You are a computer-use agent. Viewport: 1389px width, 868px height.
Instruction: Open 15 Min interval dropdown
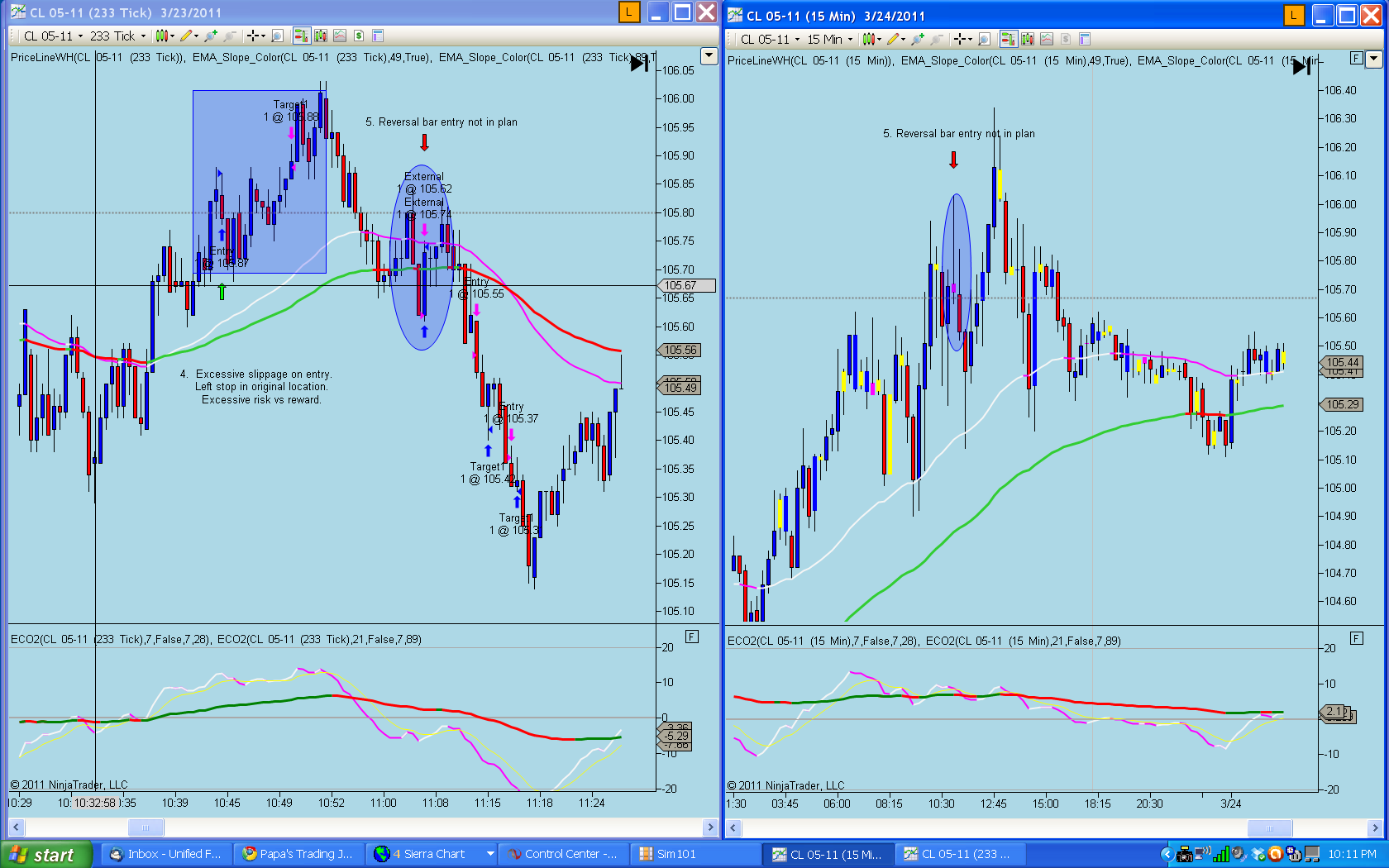[x=829, y=39]
